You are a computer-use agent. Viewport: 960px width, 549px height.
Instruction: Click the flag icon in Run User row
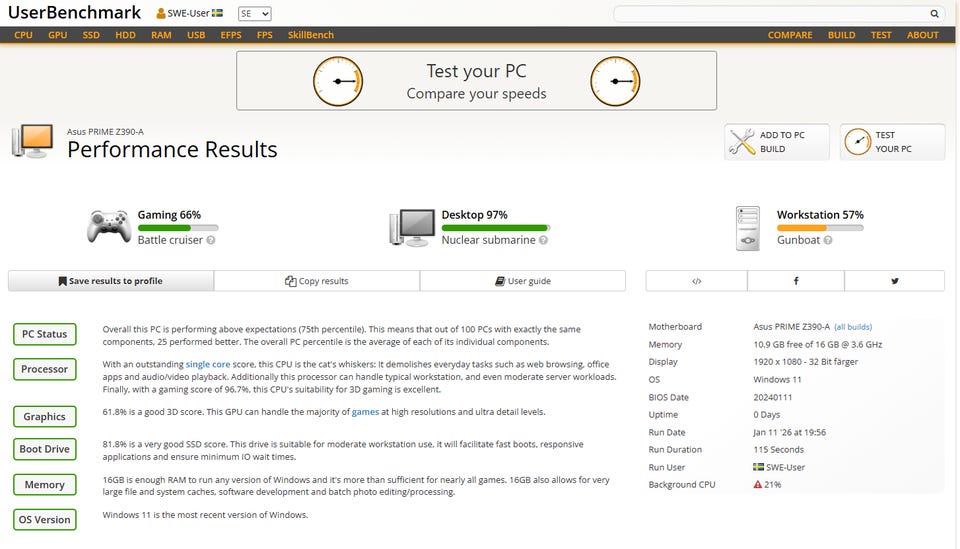pyautogui.click(x=758, y=467)
